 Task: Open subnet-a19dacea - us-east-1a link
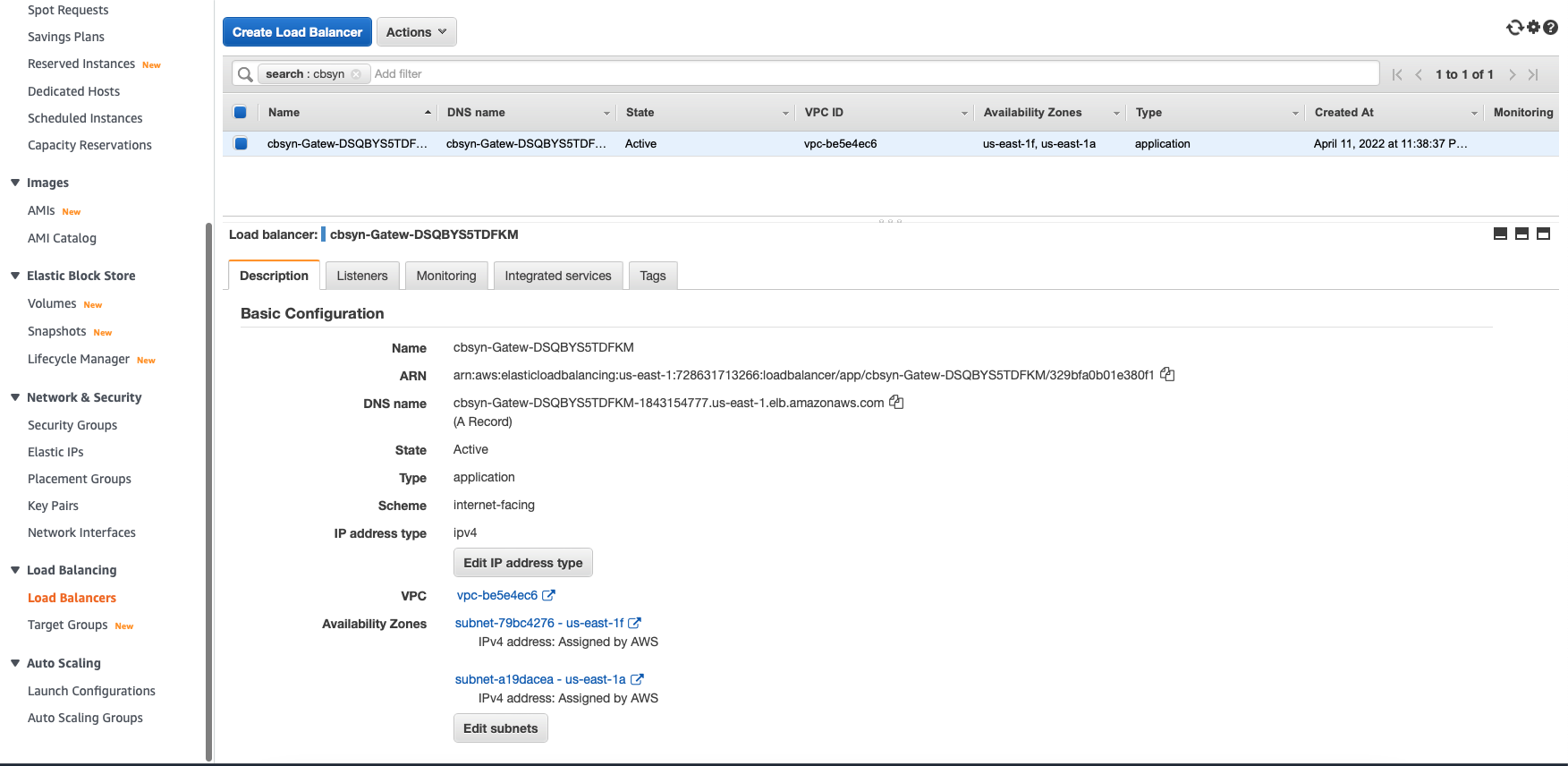pyautogui.click(x=540, y=679)
